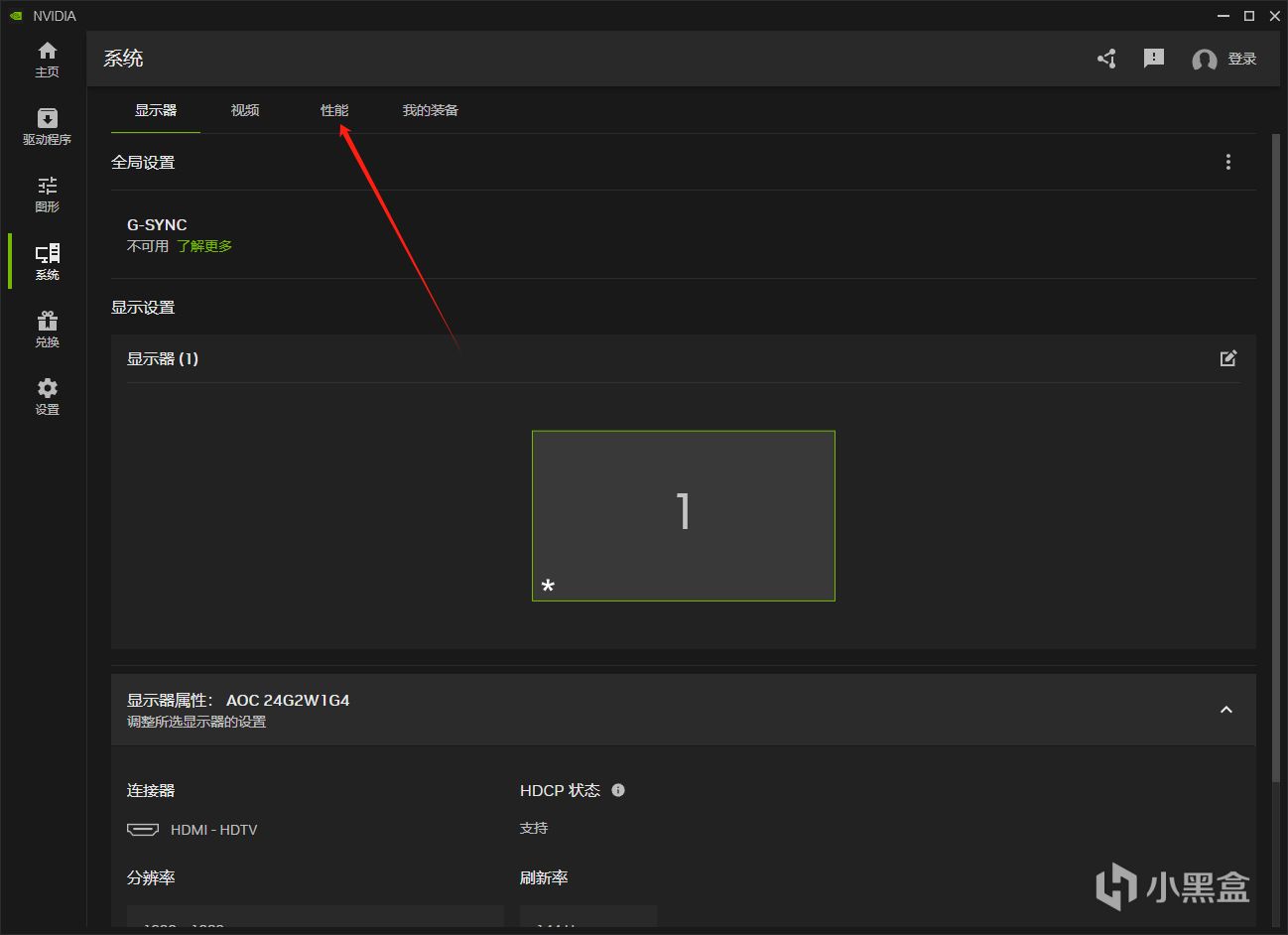The image size is (1288, 935).
Task: Click 登录 to sign in
Action: tap(1242, 59)
